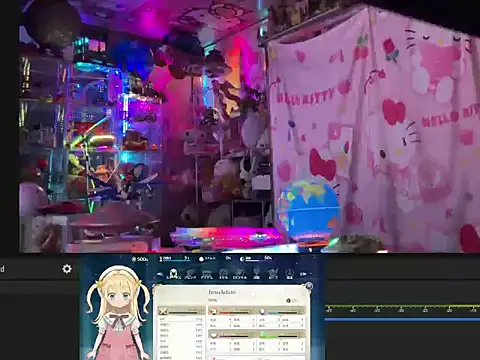Click the section icon beside the purple bar

pyautogui.click(x=214, y=335)
